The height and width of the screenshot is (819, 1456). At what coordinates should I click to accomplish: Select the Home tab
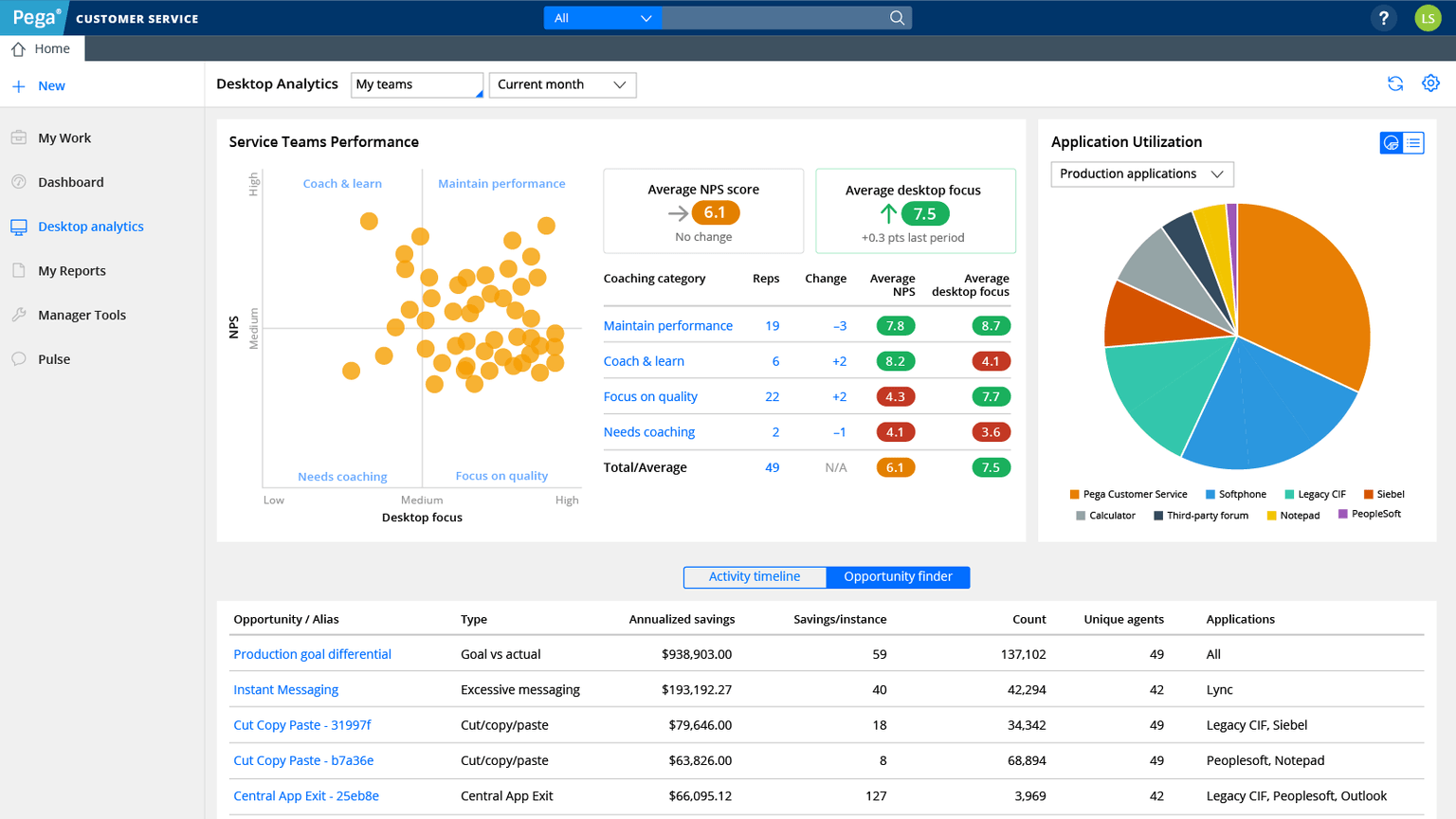(43, 48)
